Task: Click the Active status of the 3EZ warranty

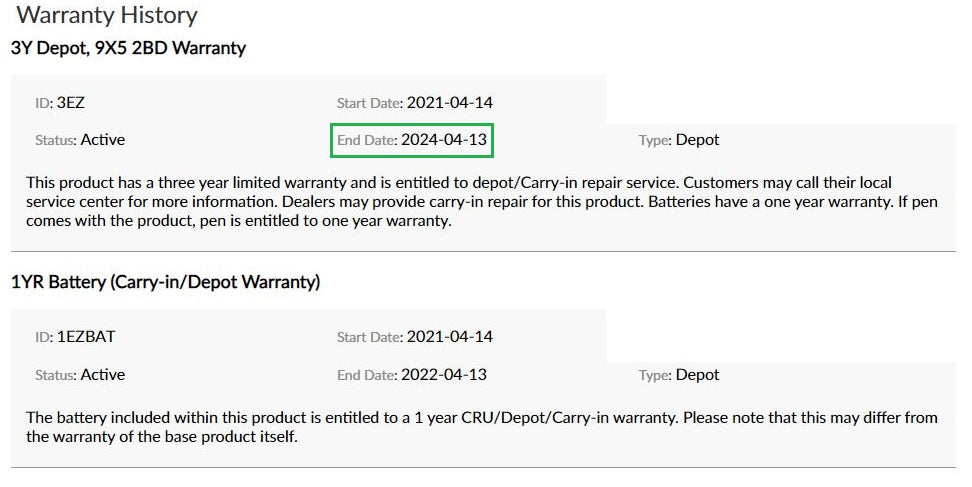Action: tap(103, 140)
